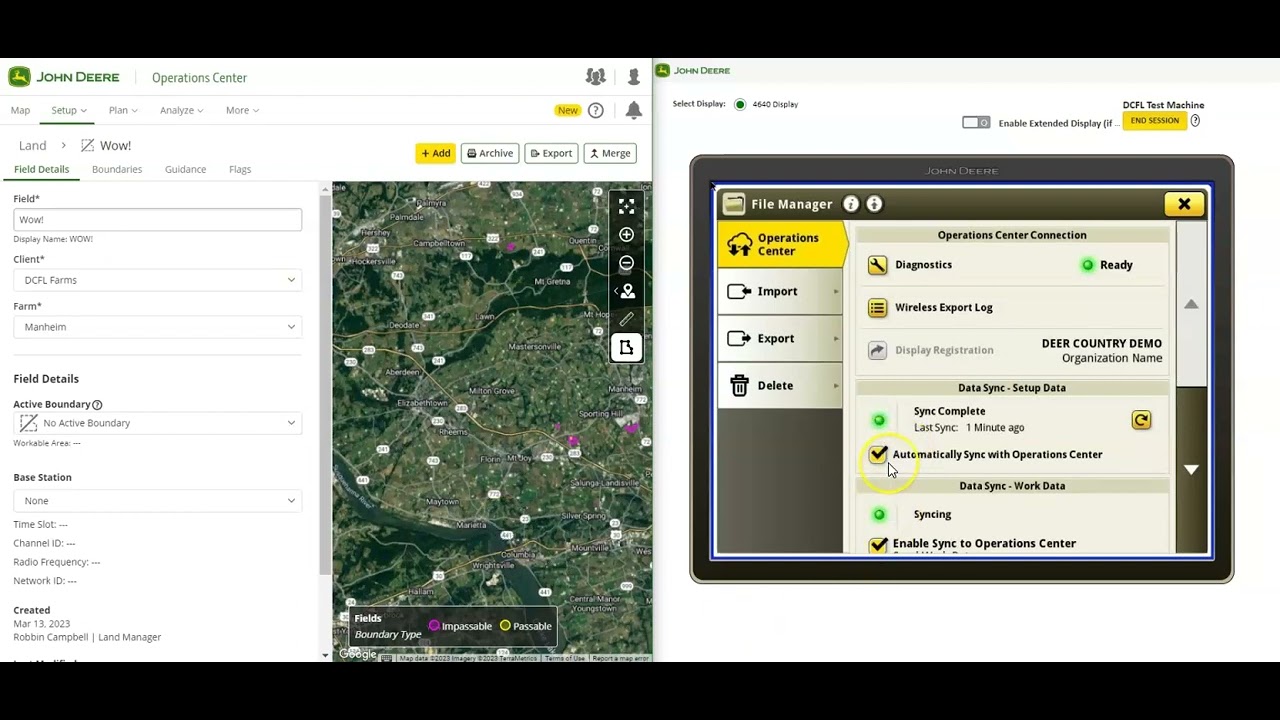This screenshot has height=720, width=1280.
Task: Click the John Deere logo in Operations Center
Action: point(64,77)
